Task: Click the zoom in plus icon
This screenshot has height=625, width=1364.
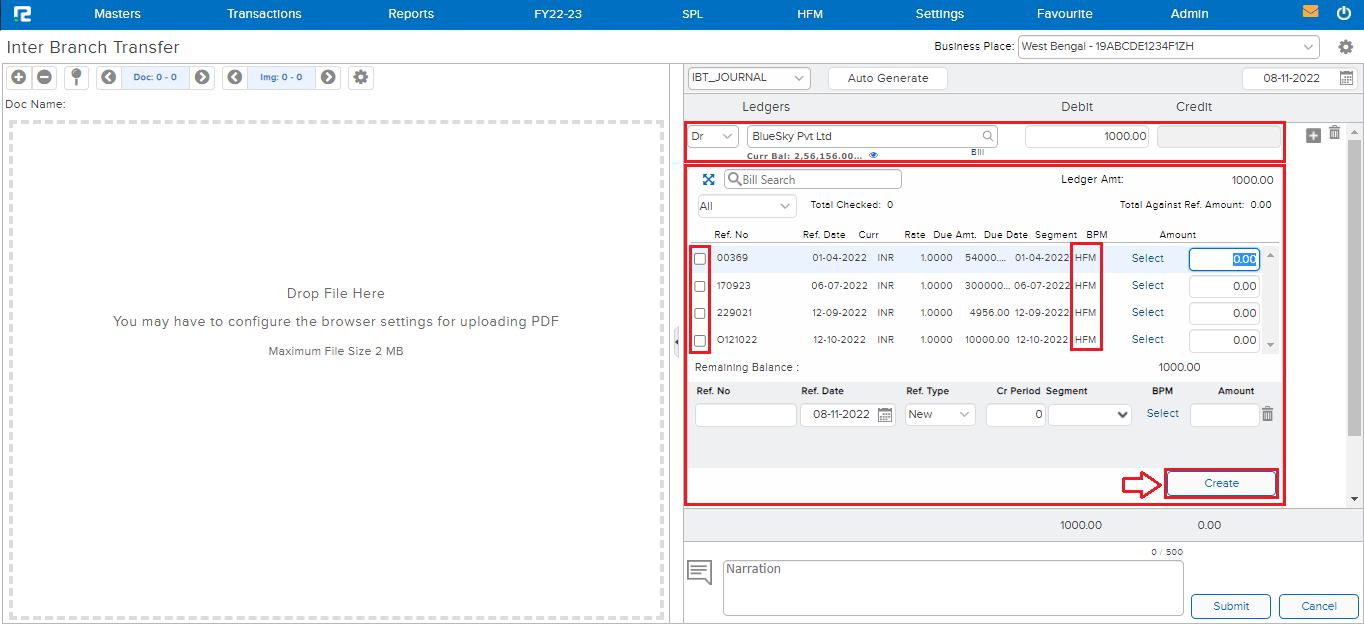Action: click(19, 77)
